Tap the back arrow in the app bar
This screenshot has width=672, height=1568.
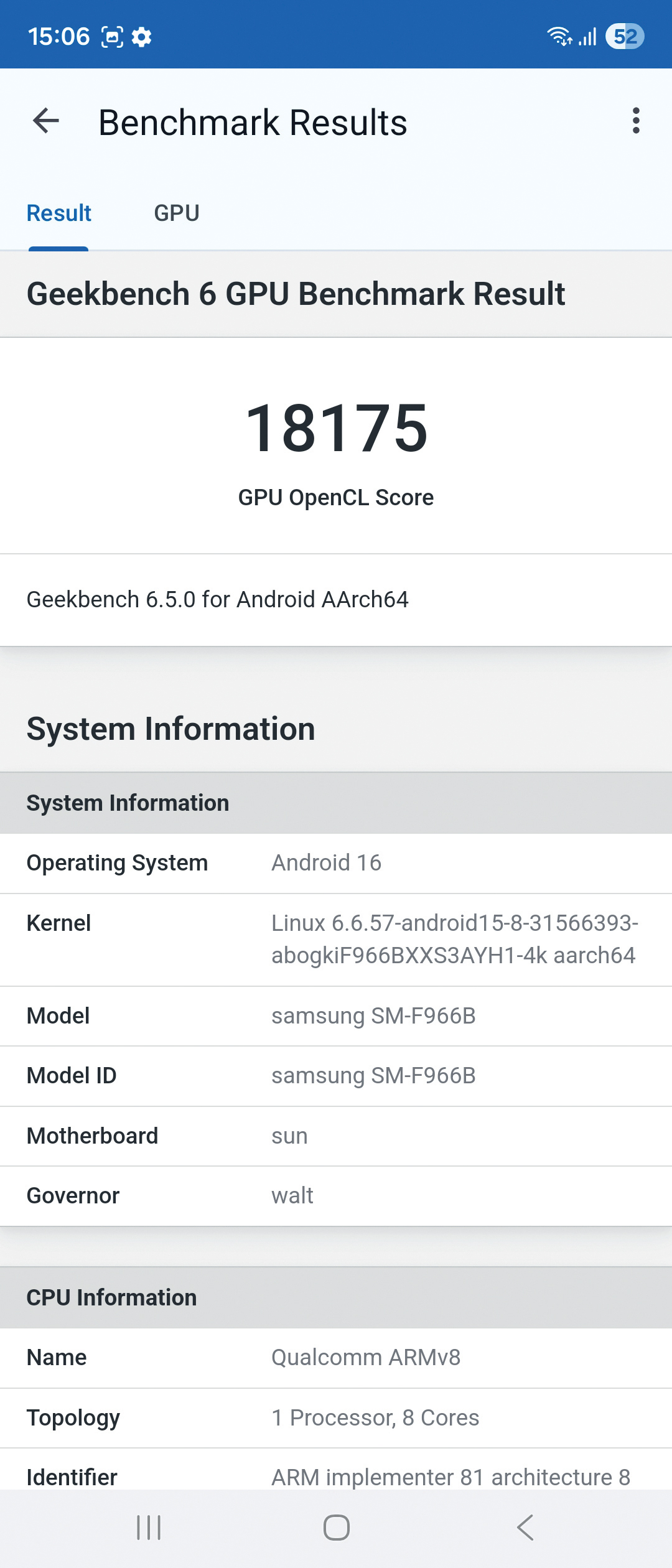(x=46, y=121)
